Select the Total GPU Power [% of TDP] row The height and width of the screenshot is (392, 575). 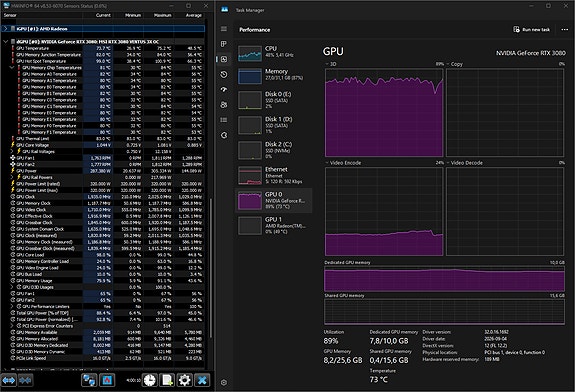pos(103,313)
